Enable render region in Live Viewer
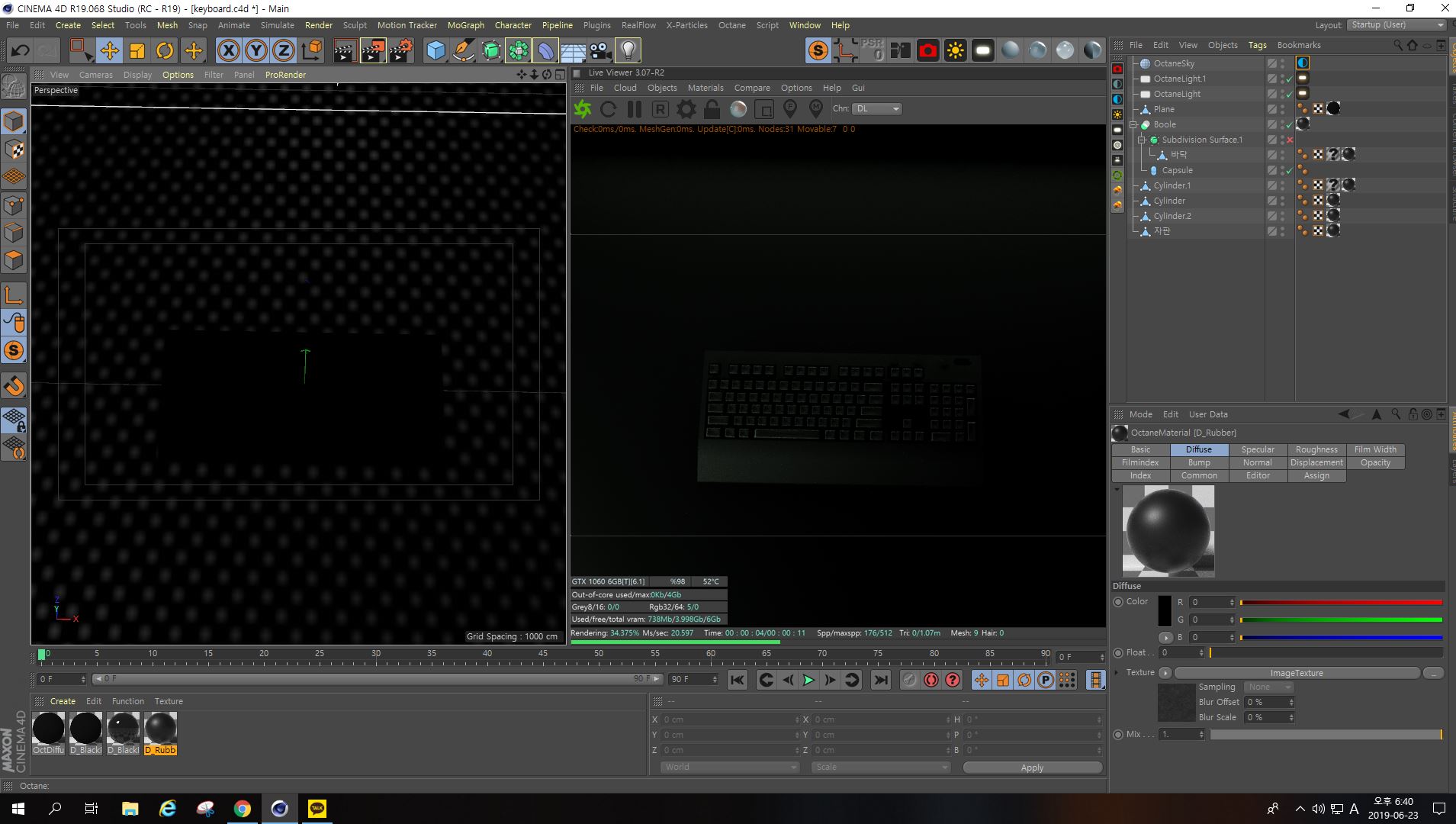The width and height of the screenshot is (1456, 824). (x=764, y=109)
